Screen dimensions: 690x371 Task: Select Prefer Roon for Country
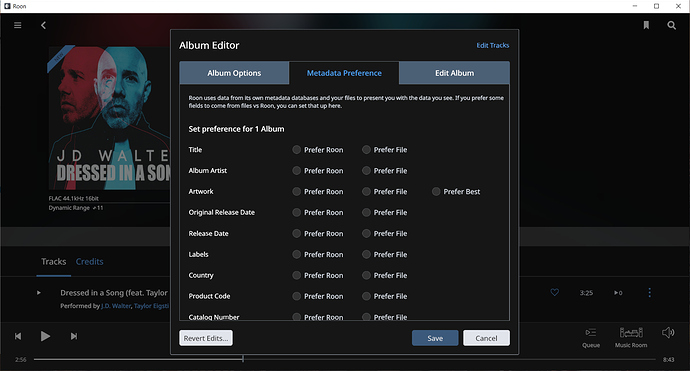pos(297,275)
